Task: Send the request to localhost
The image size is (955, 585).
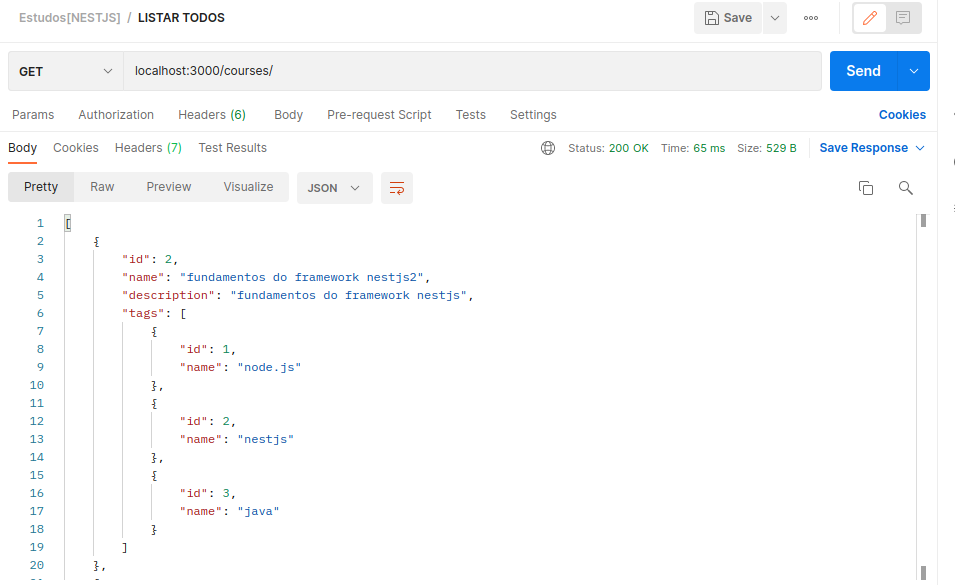Action: click(x=862, y=71)
